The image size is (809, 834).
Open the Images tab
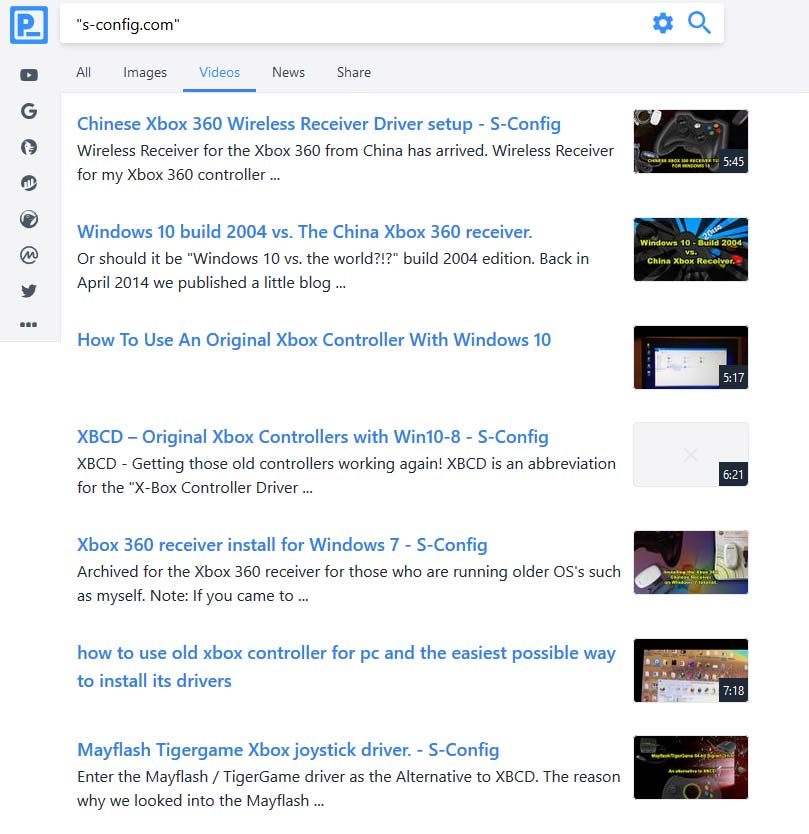pos(145,72)
